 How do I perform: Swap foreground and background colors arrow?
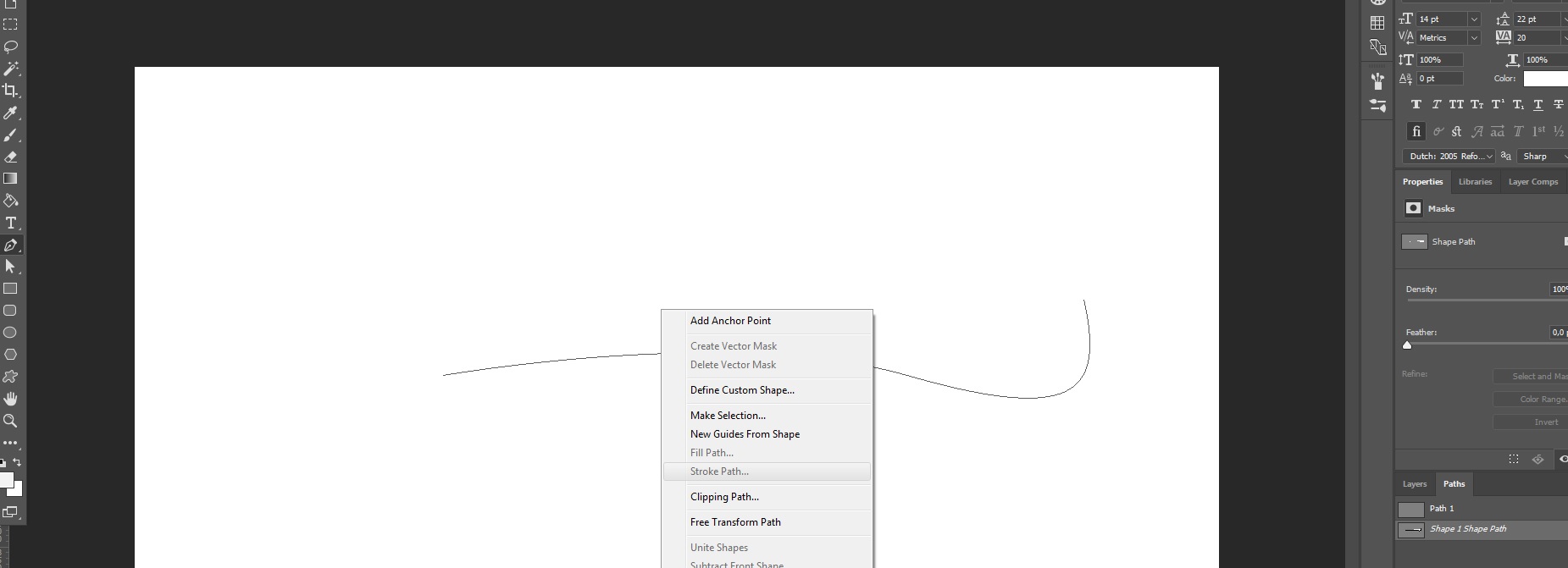point(17,462)
